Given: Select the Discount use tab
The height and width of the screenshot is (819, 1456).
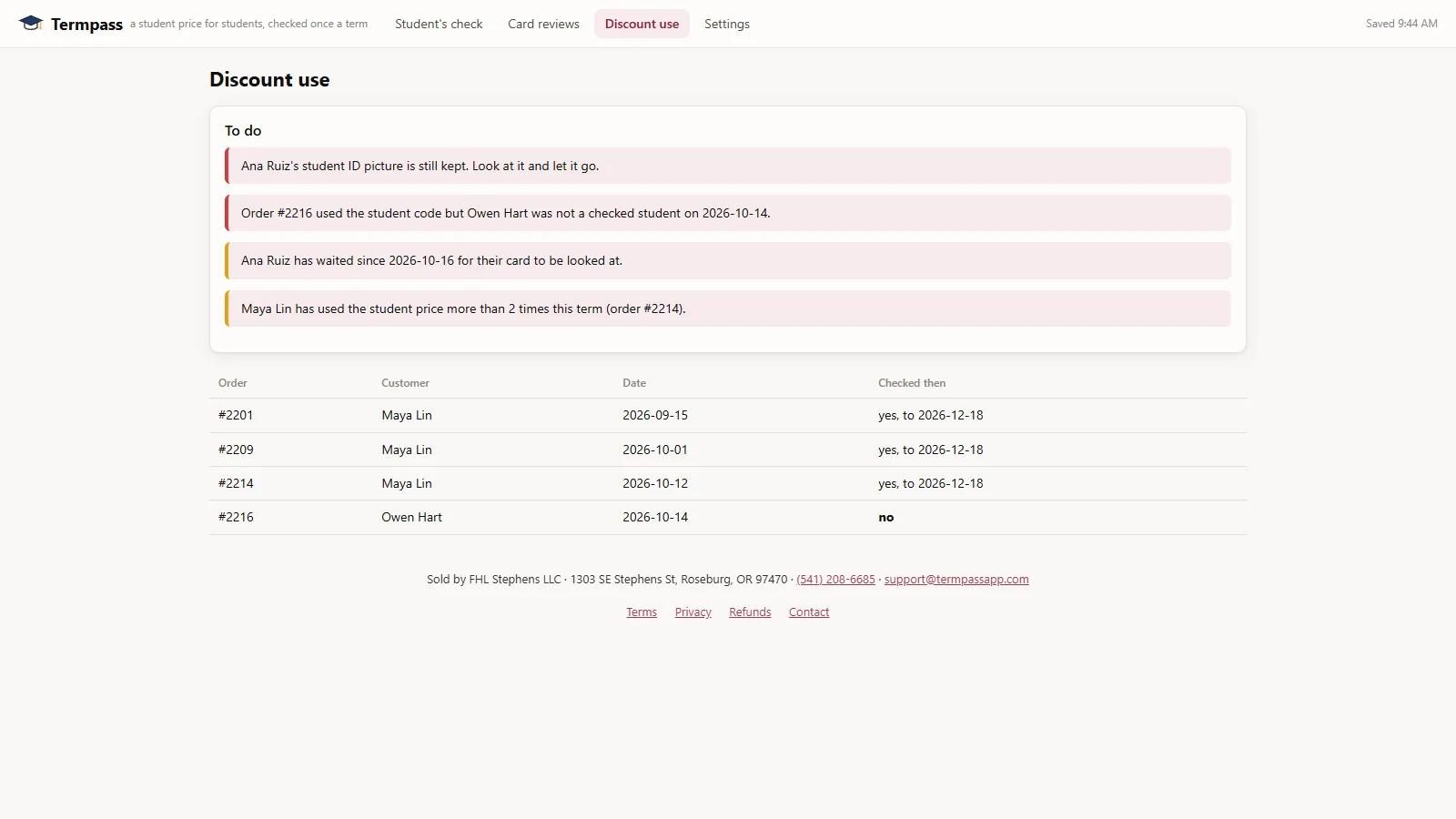Looking at the screenshot, I should tap(642, 24).
